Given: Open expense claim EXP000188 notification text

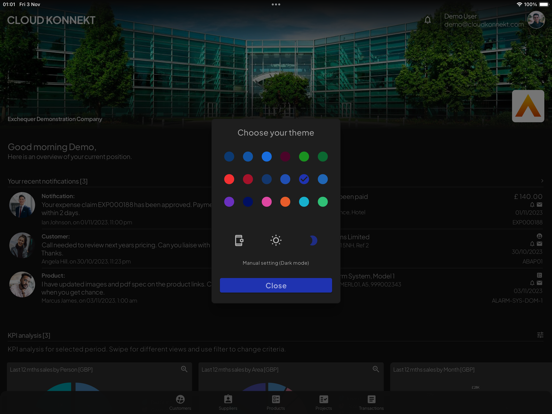Looking at the screenshot, I should click(126, 209).
